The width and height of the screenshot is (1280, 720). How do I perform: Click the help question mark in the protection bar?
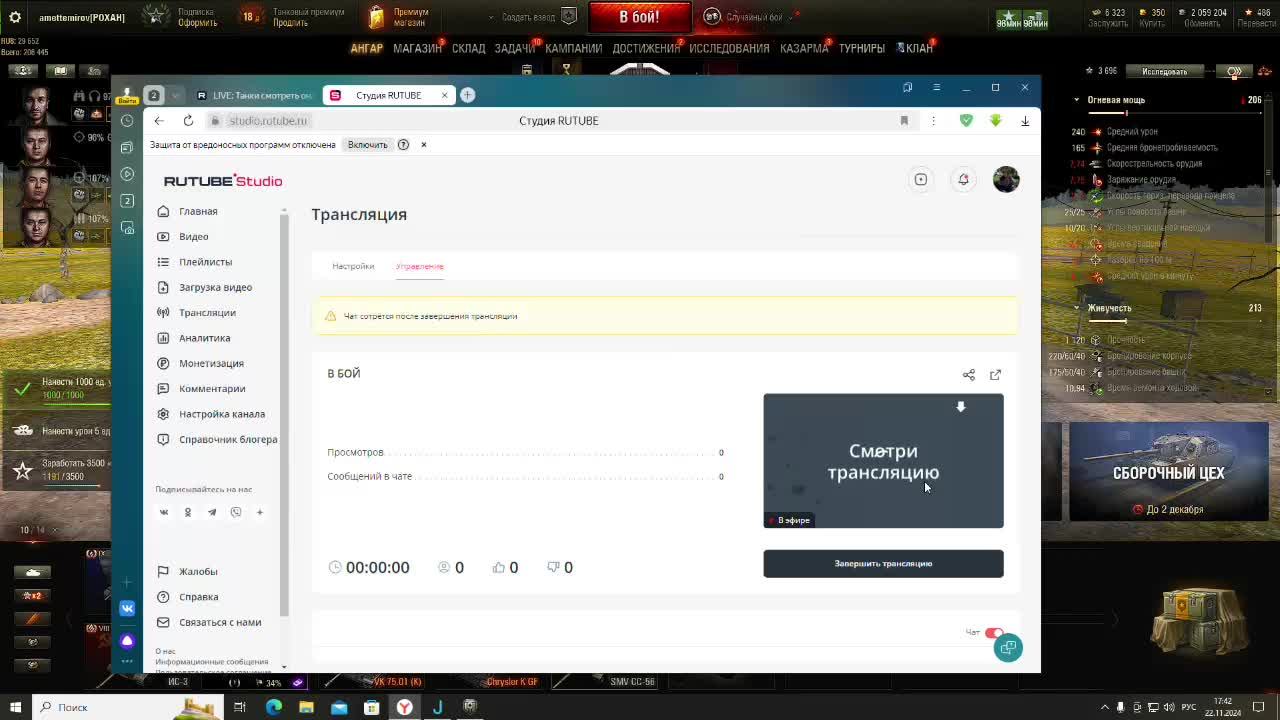tap(403, 145)
